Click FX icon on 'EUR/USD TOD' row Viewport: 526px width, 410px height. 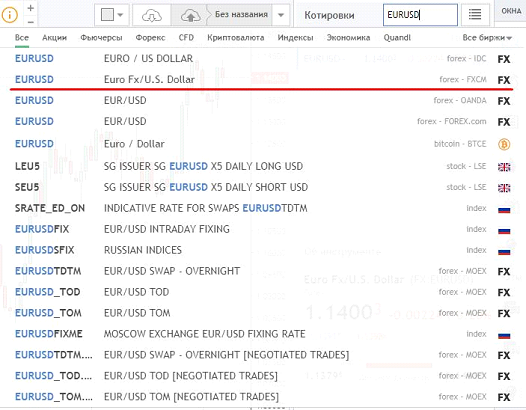coord(504,293)
